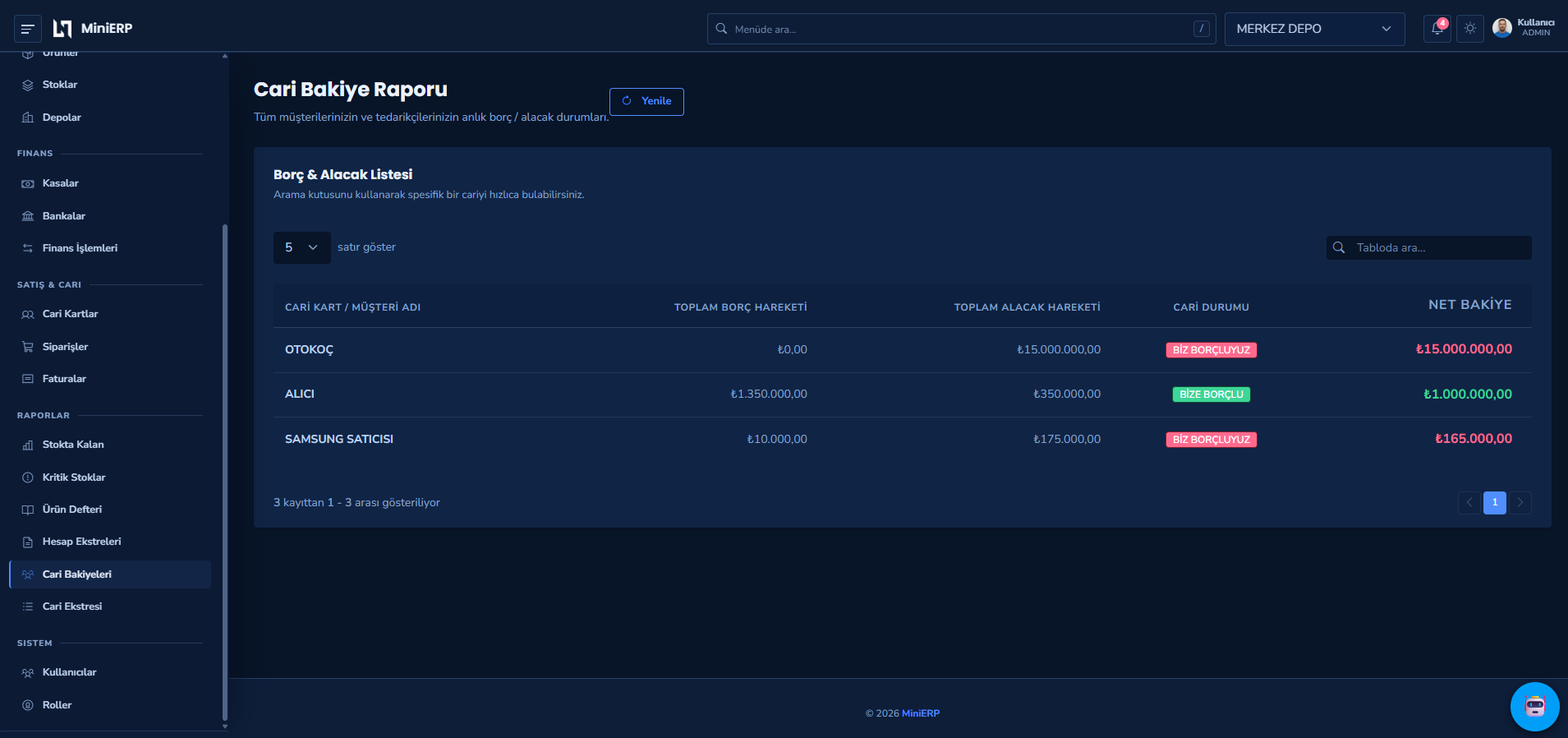This screenshot has width=1568, height=738.
Task: Click the previous page arrow
Action: (x=1469, y=502)
